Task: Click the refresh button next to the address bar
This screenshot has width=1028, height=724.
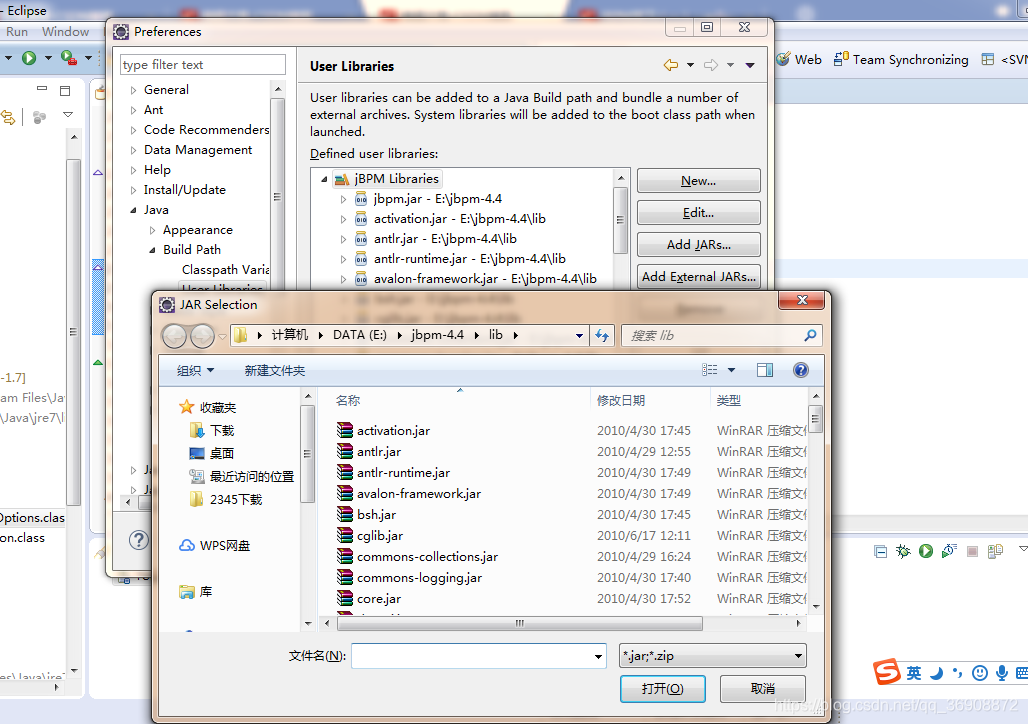Action: (x=602, y=336)
